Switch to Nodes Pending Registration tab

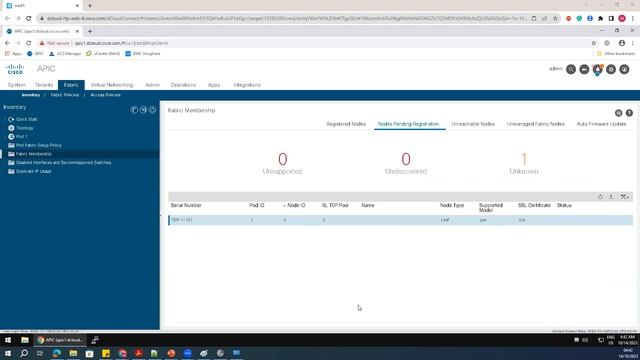[409, 124]
